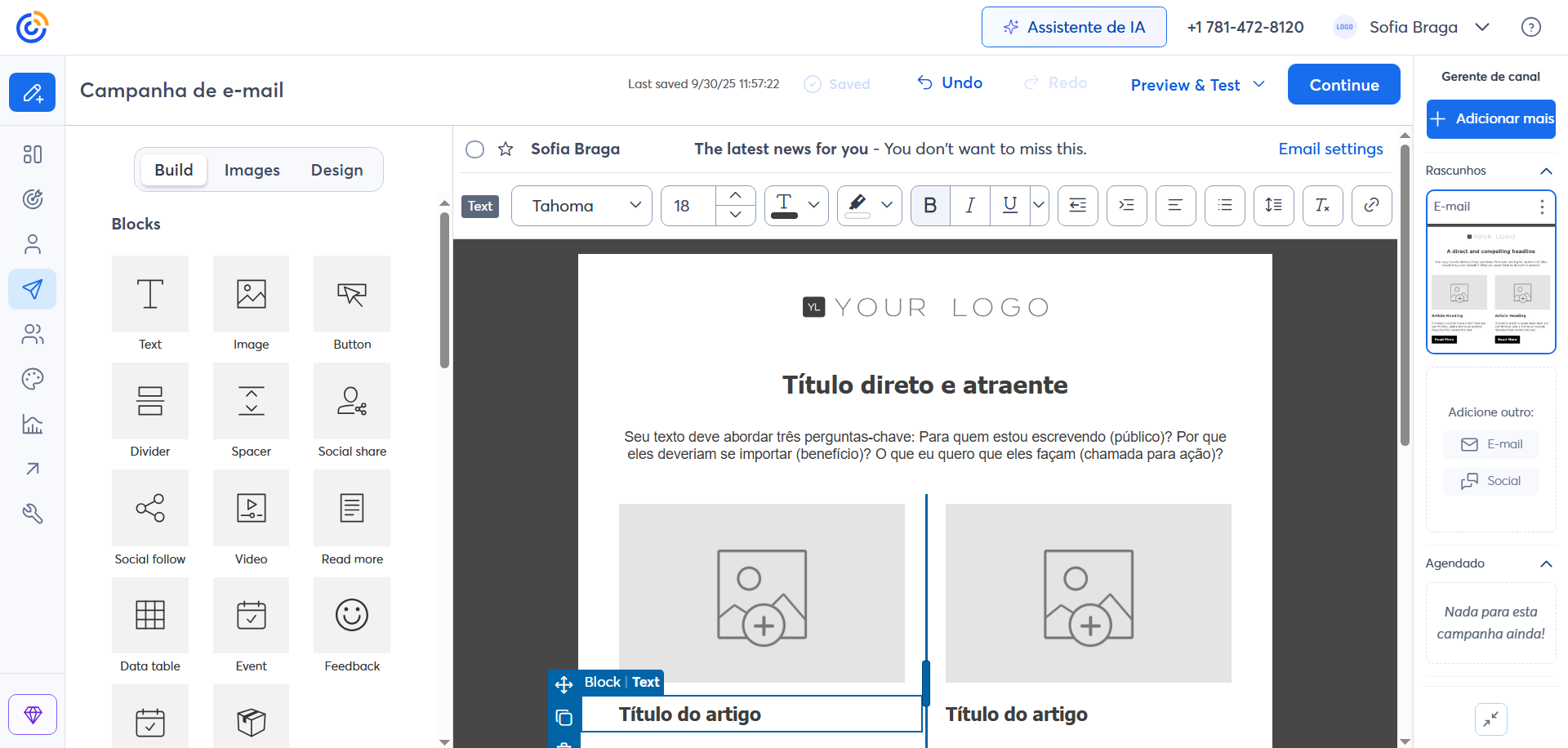The width and height of the screenshot is (1568, 748).
Task: Apply italic to the text
Action: tap(969, 206)
